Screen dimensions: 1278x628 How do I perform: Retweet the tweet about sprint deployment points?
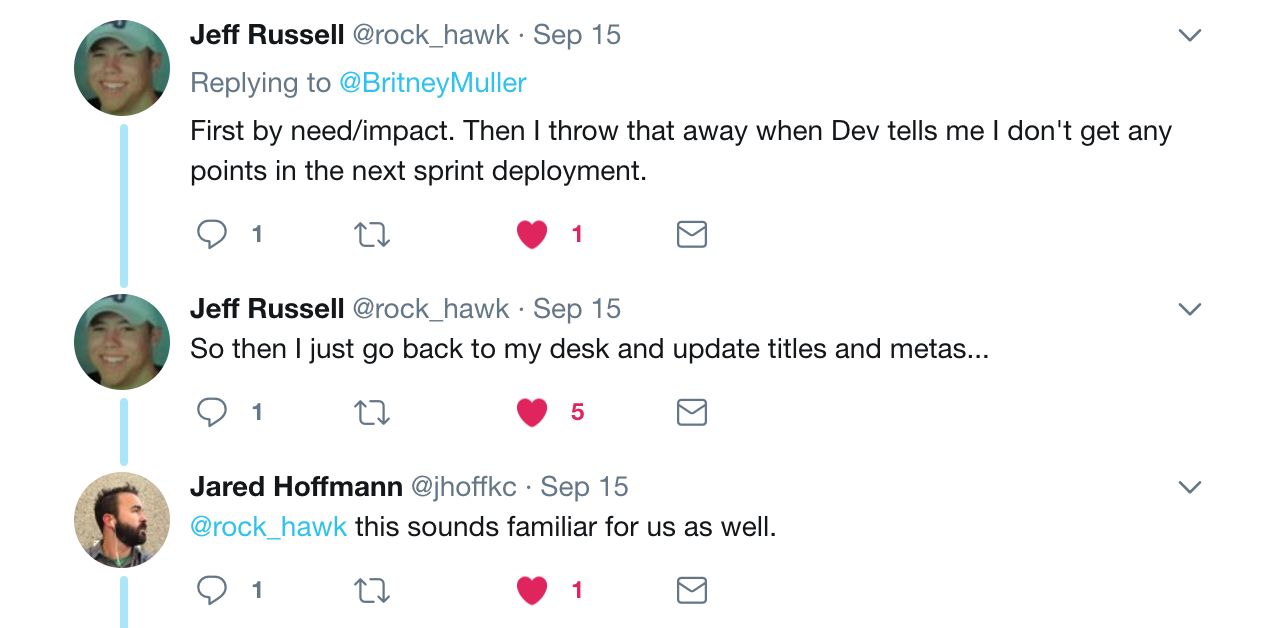[371, 234]
